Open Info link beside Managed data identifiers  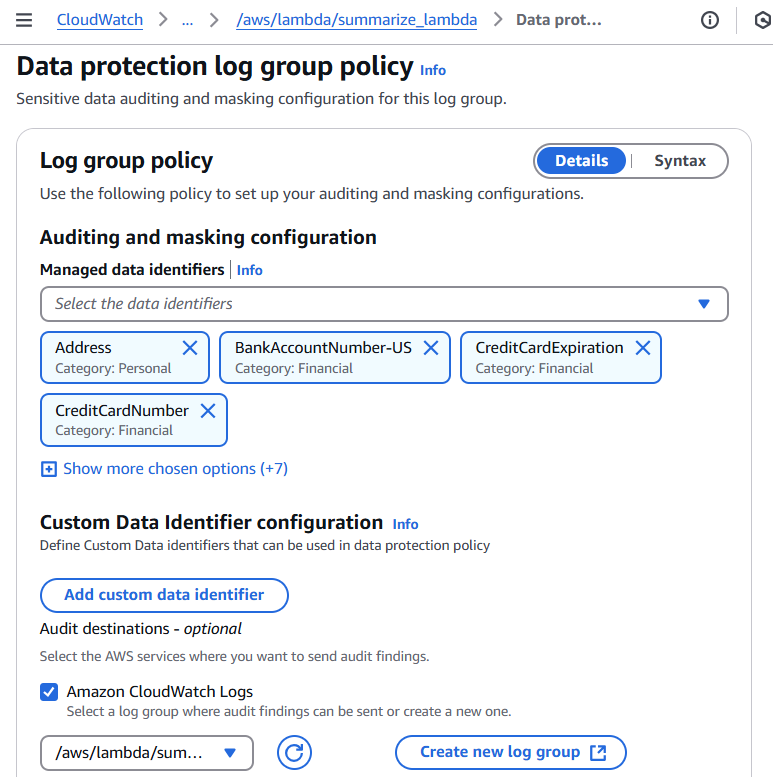click(x=250, y=270)
